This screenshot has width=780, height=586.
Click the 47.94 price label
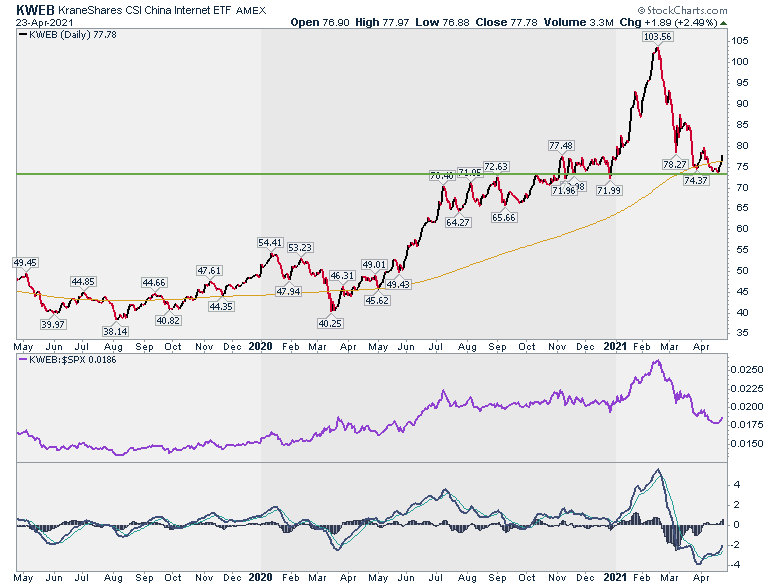[289, 291]
